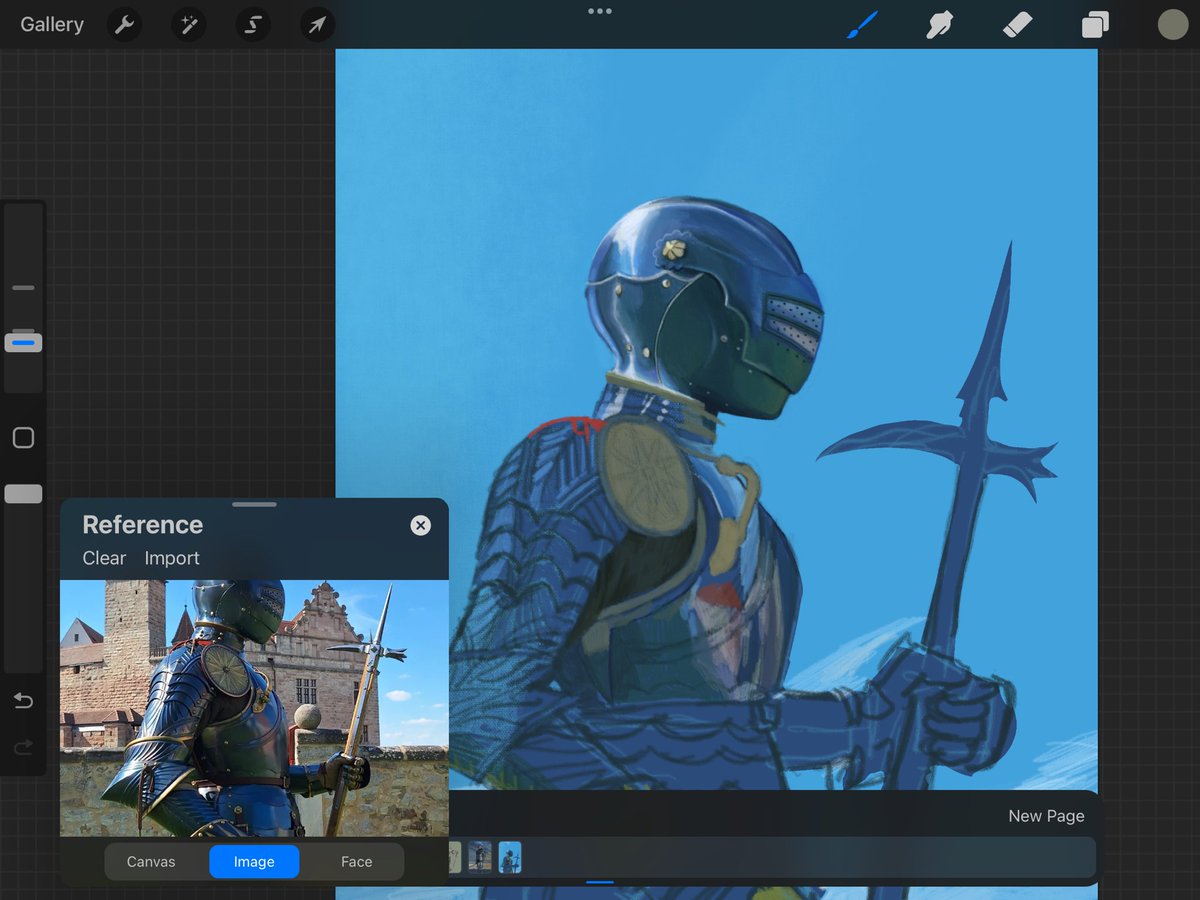Choose the Paint brush tool

click(862, 23)
